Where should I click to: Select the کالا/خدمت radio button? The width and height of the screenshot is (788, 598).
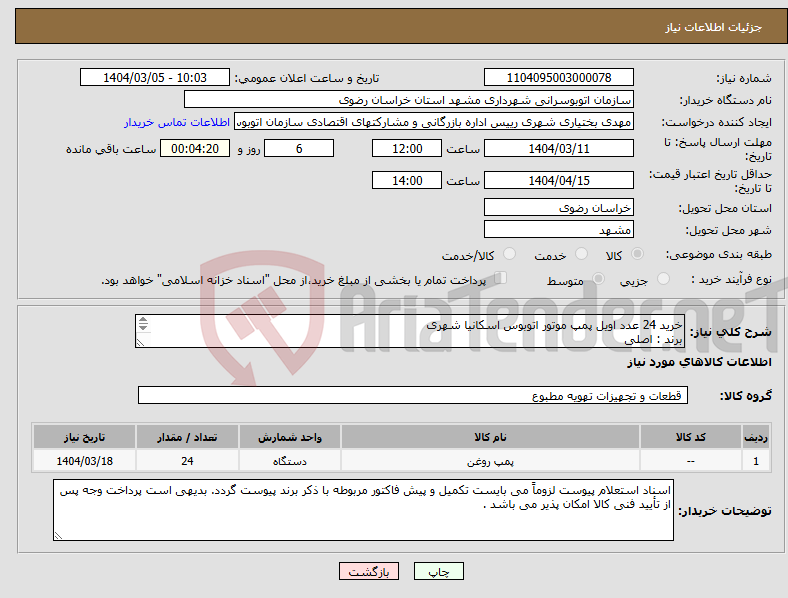[x=510, y=254]
